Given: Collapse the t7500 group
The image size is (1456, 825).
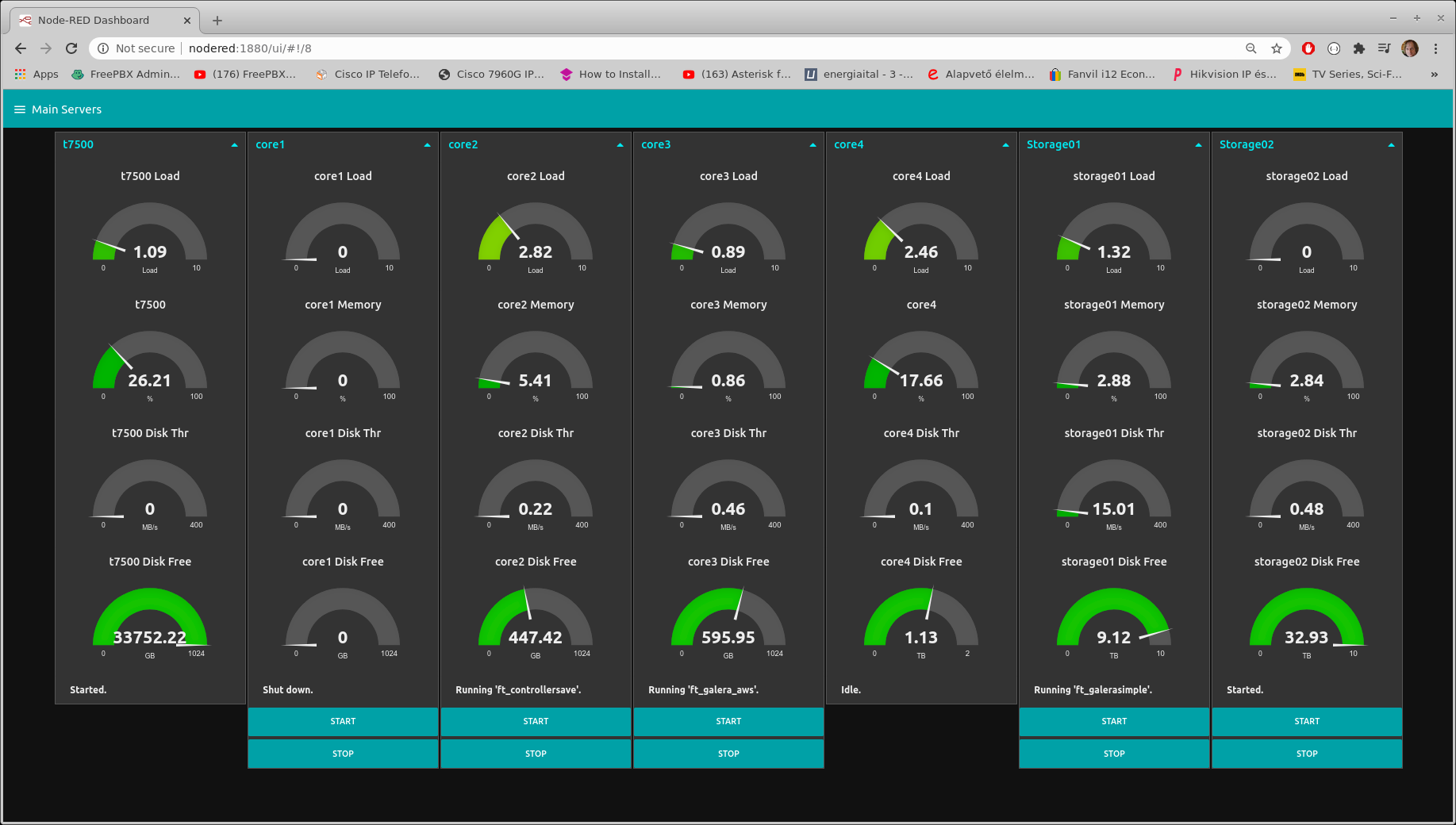Looking at the screenshot, I should coord(234,145).
